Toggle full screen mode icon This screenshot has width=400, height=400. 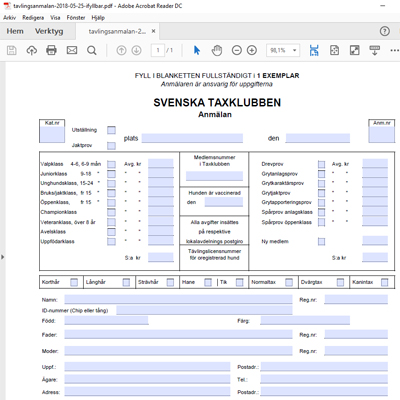point(354,50)
